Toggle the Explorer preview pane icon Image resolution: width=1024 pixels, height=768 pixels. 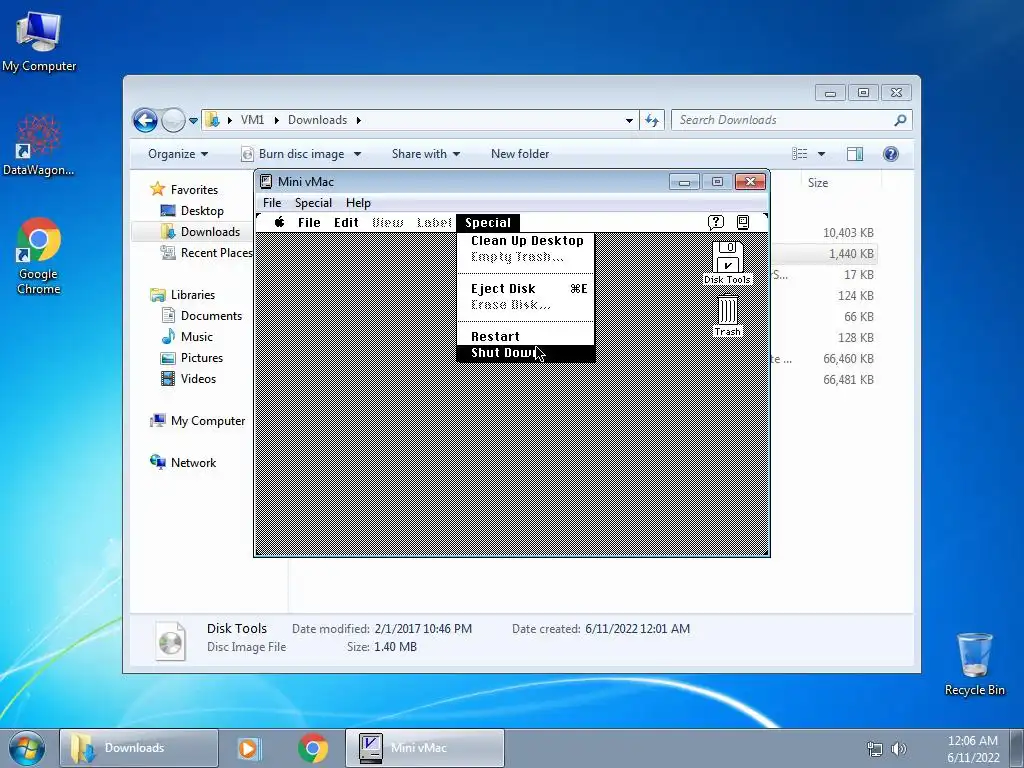click(x=854, y=153)
